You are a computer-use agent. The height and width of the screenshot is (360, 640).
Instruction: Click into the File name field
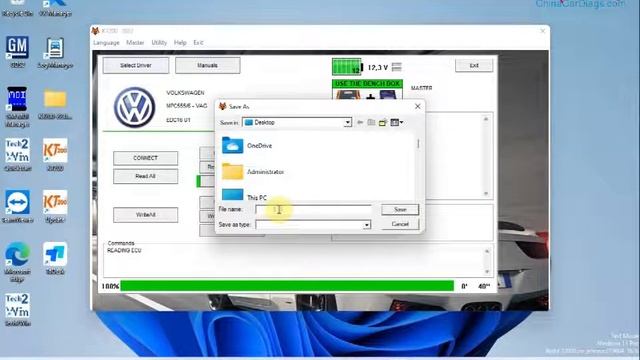(x=313, y=209)
